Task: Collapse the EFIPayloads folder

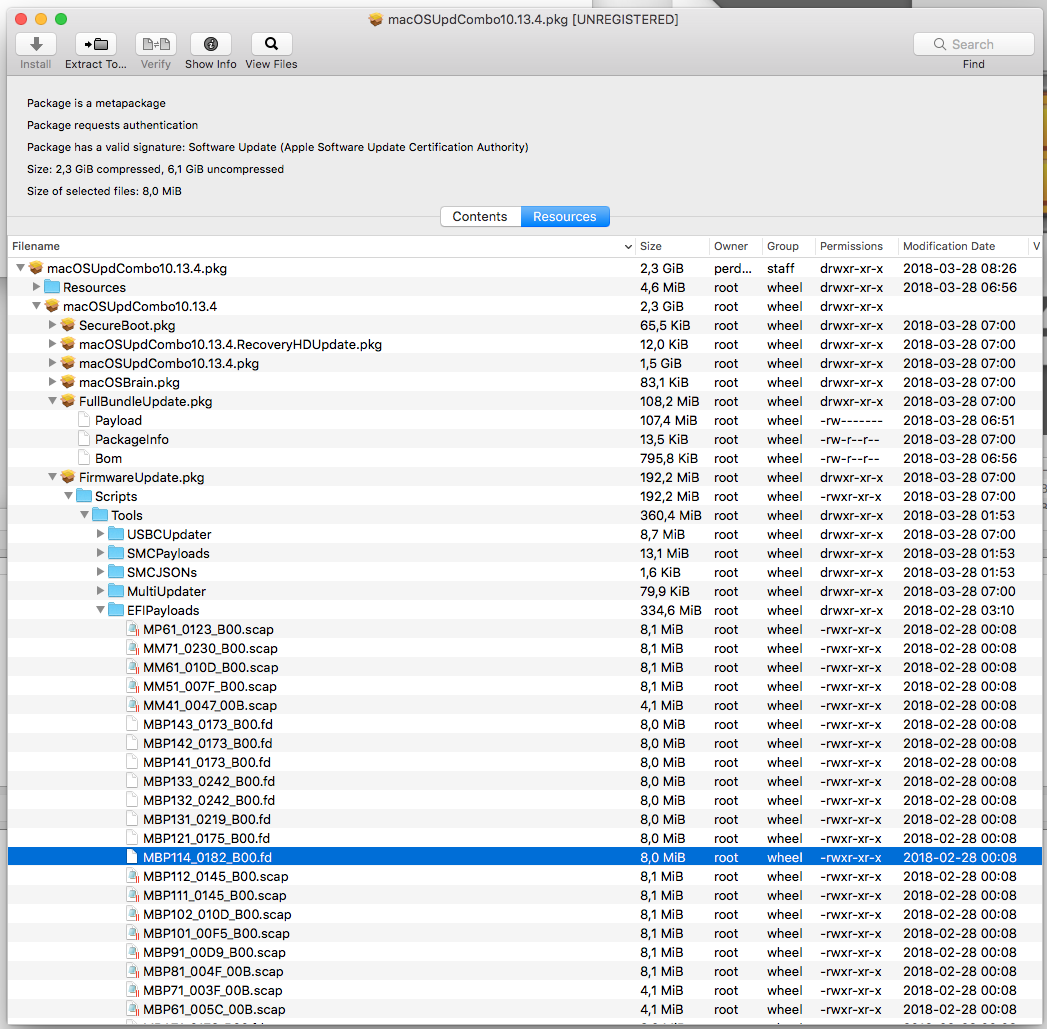Action: coord(100,610)
